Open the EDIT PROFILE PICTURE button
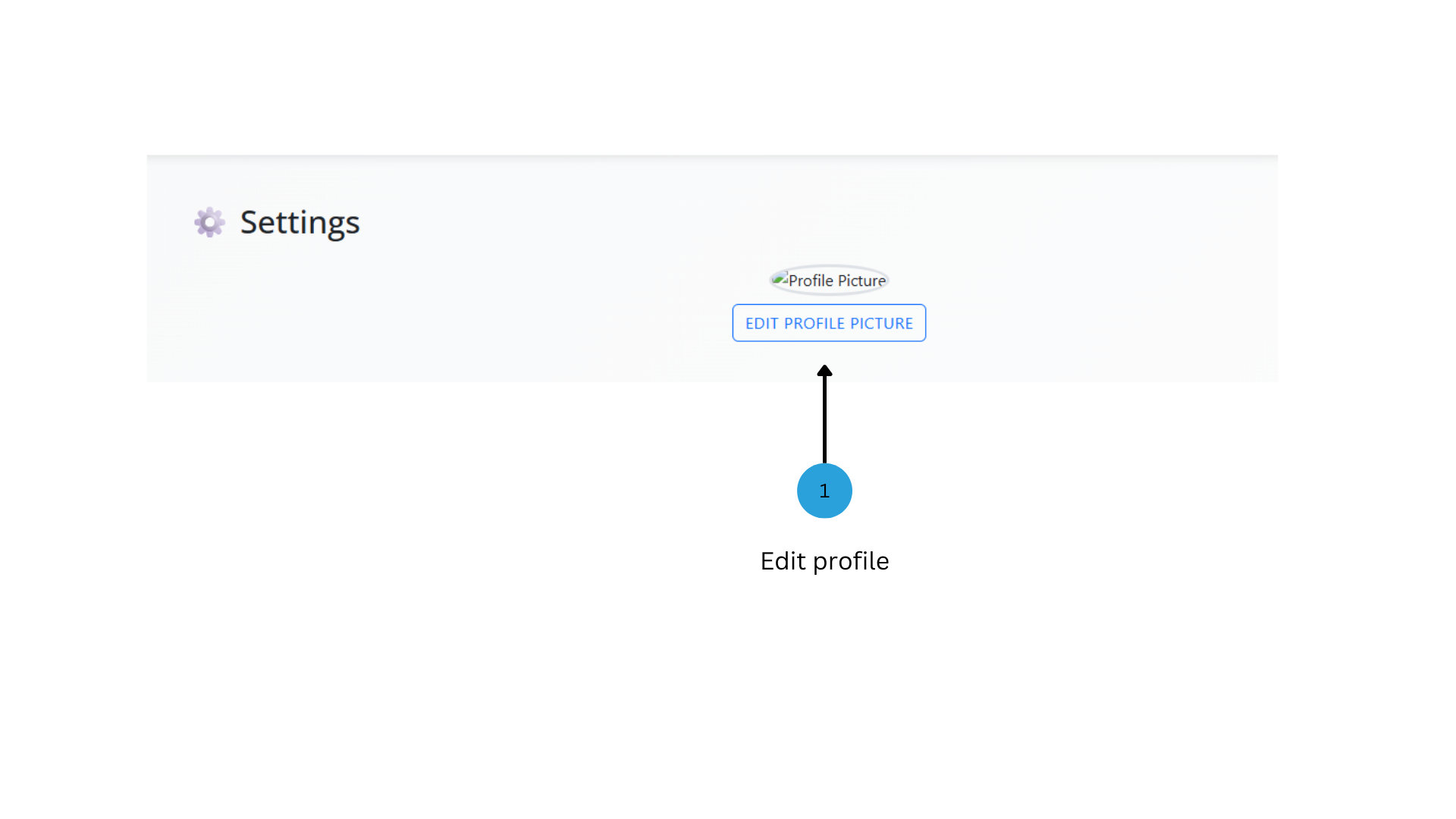The width and height of the screenshot is (1456, 819). coord(829,323)
